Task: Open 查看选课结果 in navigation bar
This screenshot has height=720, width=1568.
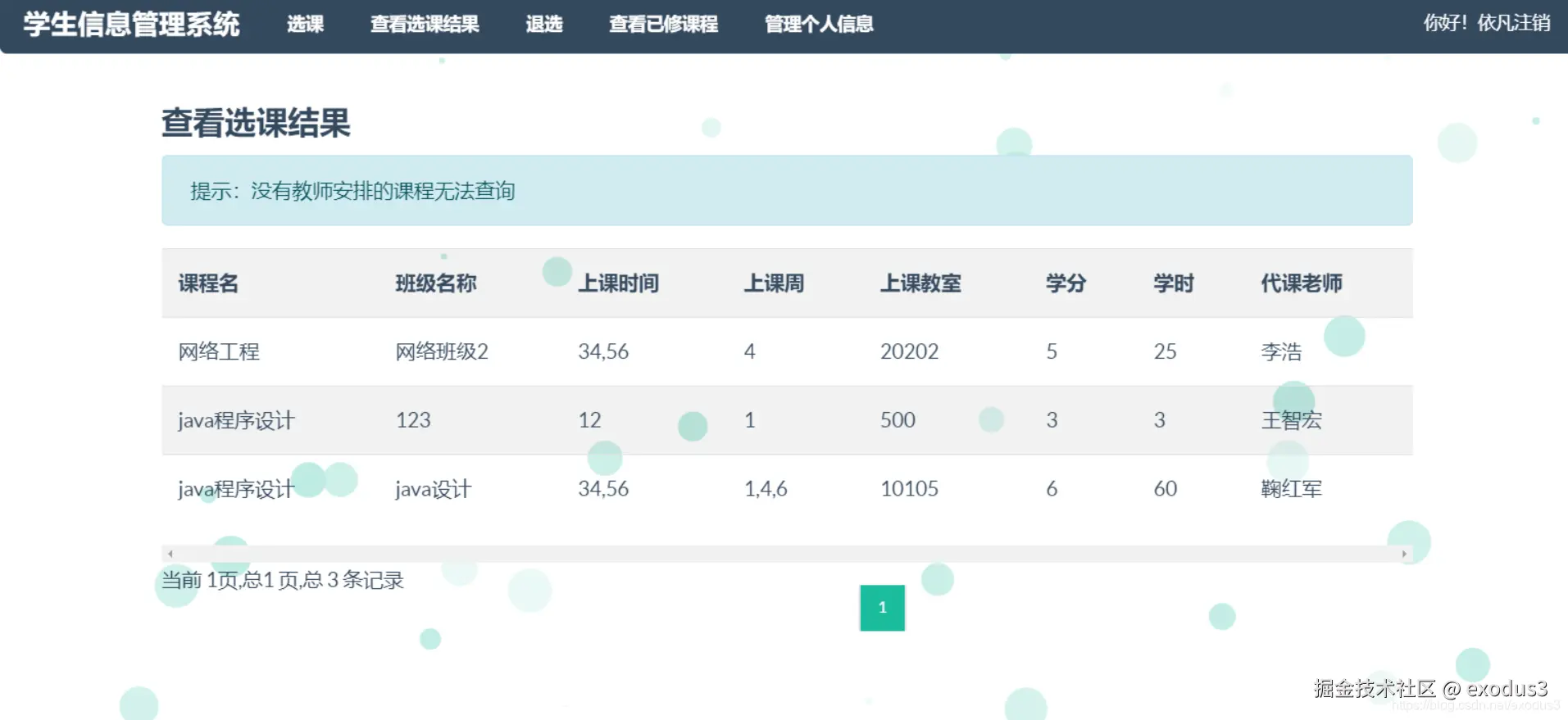Action: click(x=425, y=24)
